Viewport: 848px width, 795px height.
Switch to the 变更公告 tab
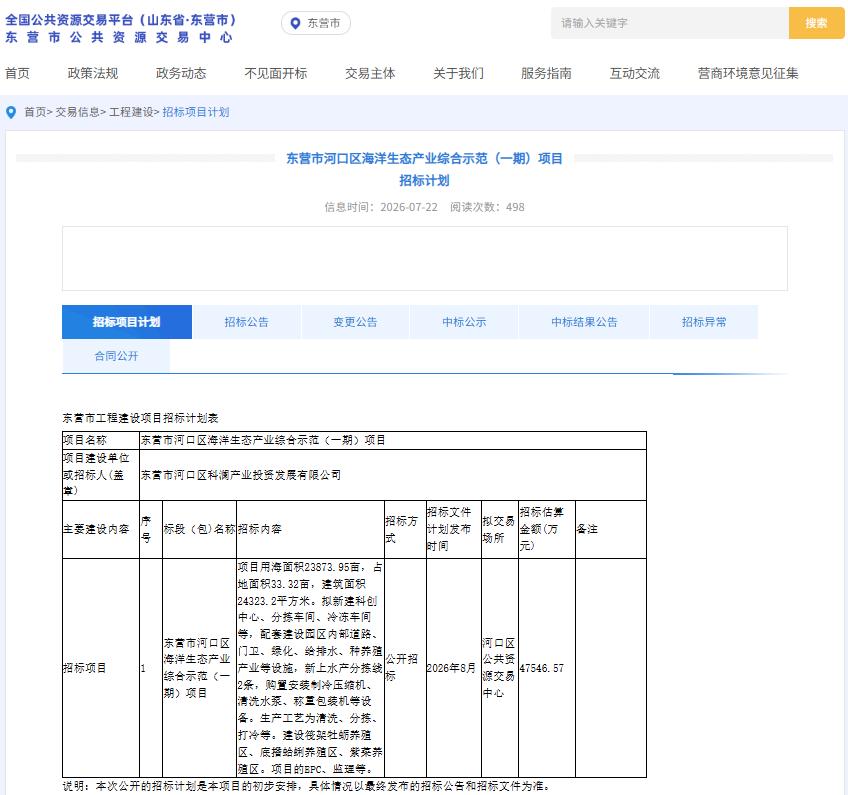(355, 322)
